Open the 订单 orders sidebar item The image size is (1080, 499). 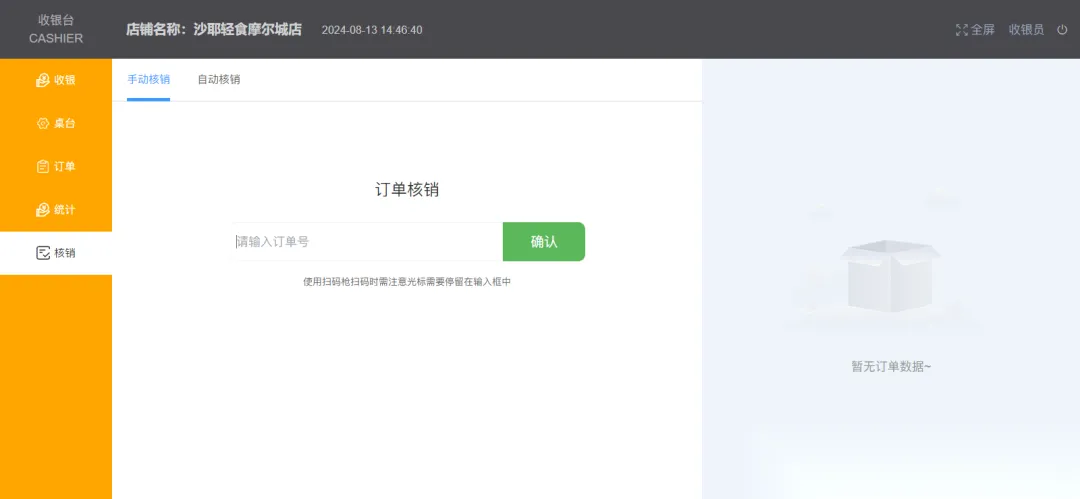click(56, 167)
